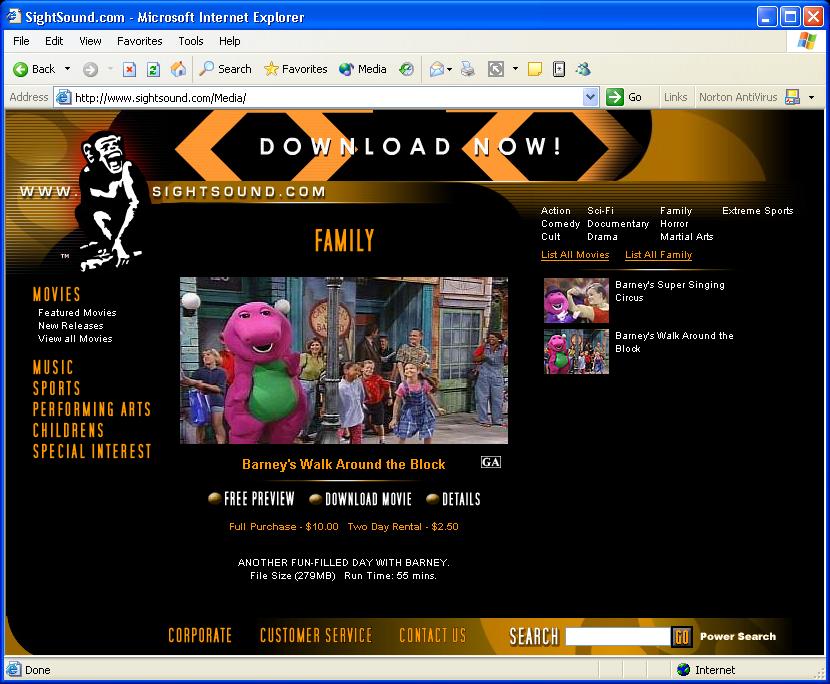
Task: Click the Internet zone globe in the status bar
Action: point(683,670)
